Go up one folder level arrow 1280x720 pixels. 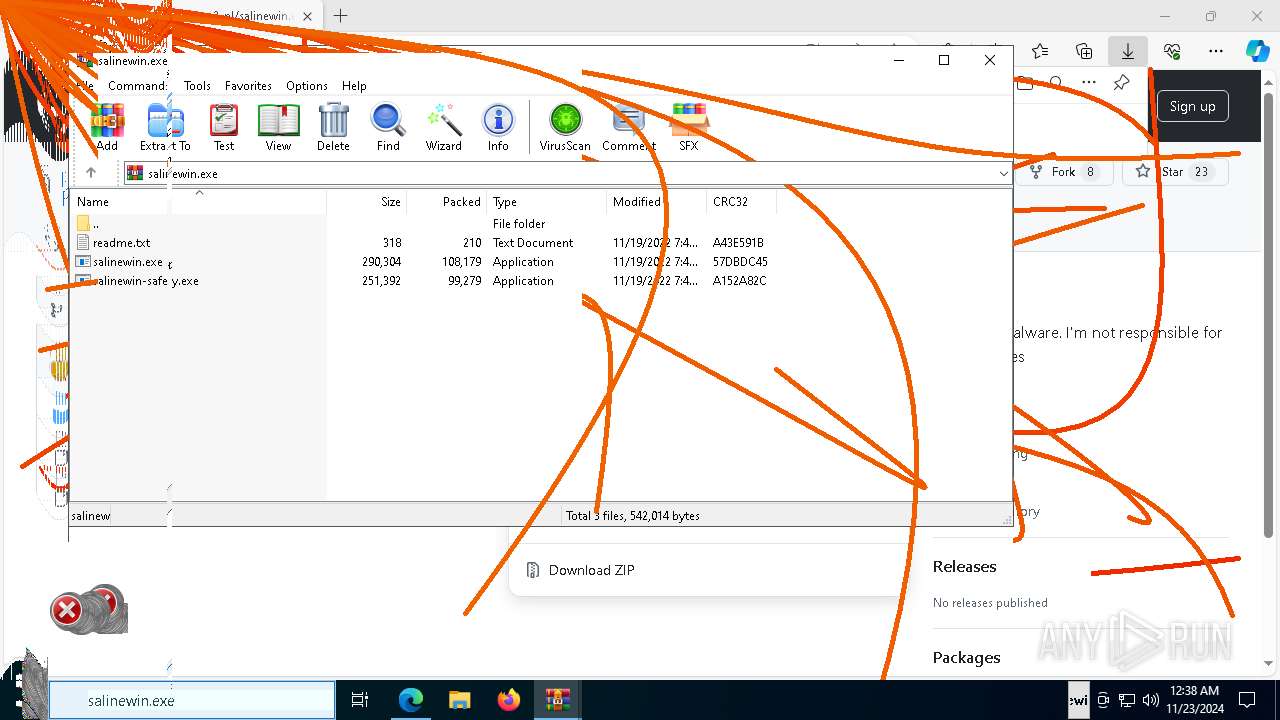[x=91, y=173]
